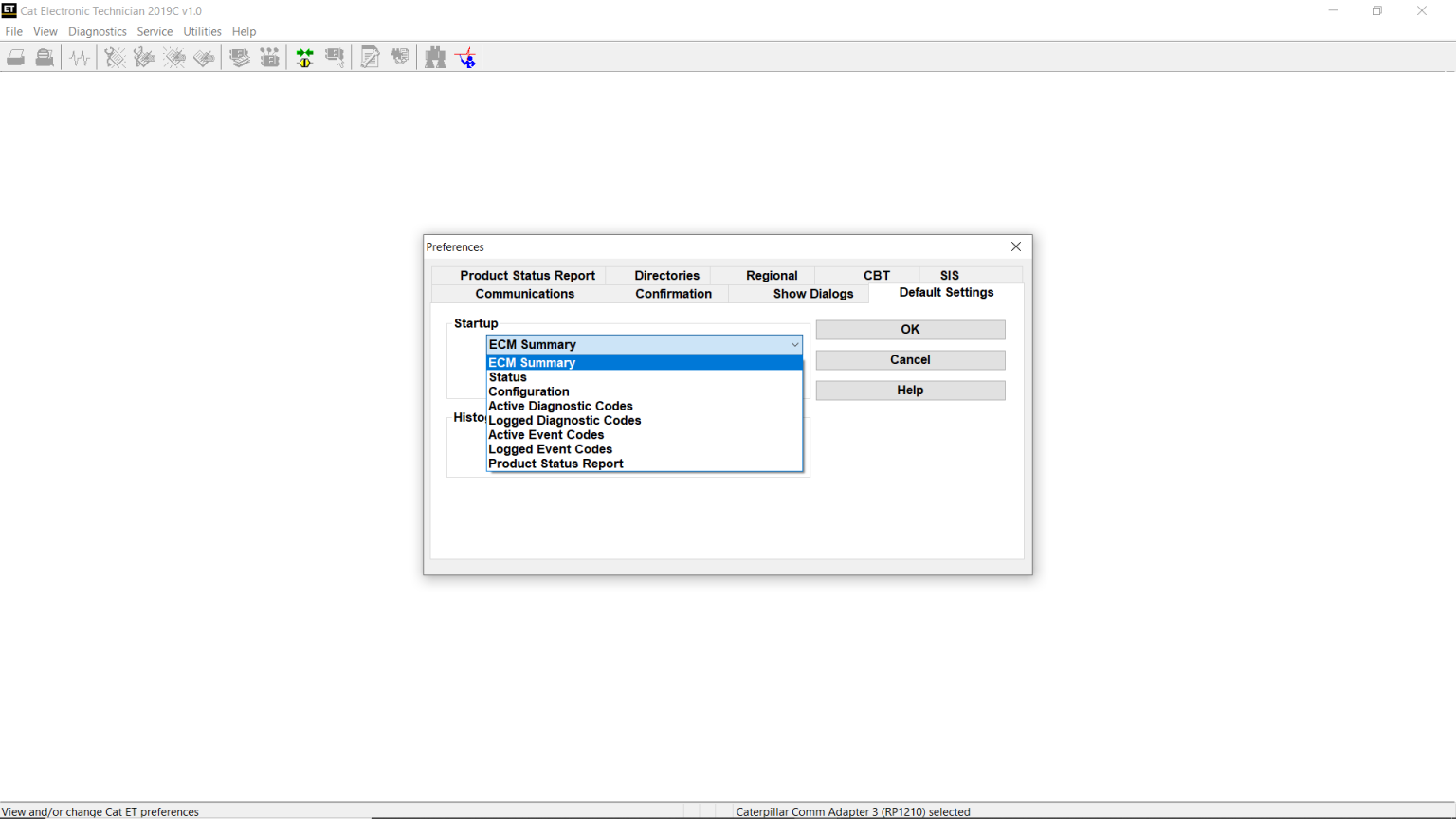Open the Configuration notepad toolbar icon

point(370,57)
